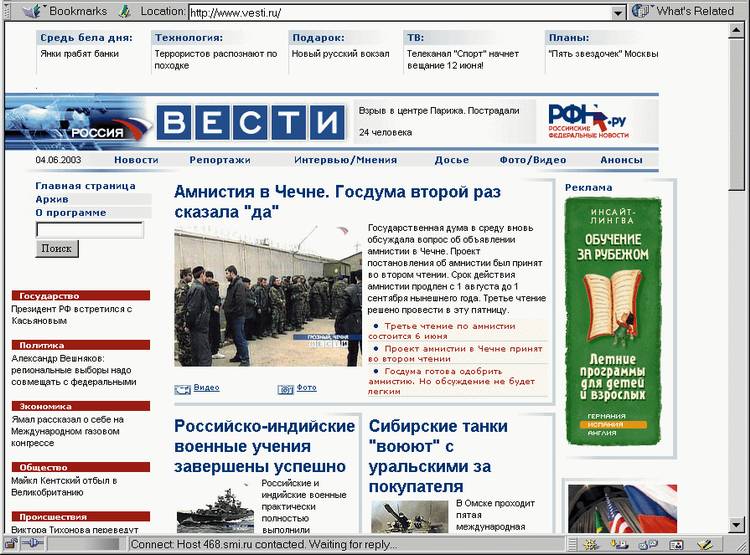Click the page proxy icon beside Location
Image resolution: width=750 pixels, height=555 pixels.
tap(125, 11)
